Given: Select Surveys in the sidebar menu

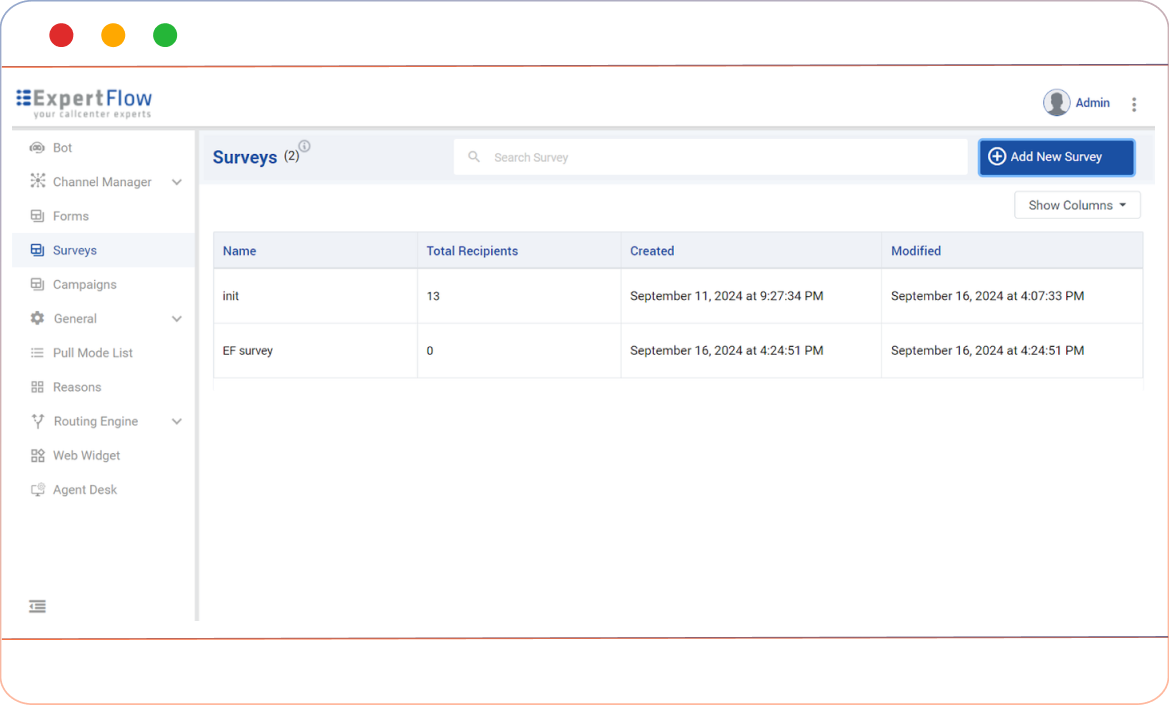Looking at the screenshot, I should pos(75,251).
